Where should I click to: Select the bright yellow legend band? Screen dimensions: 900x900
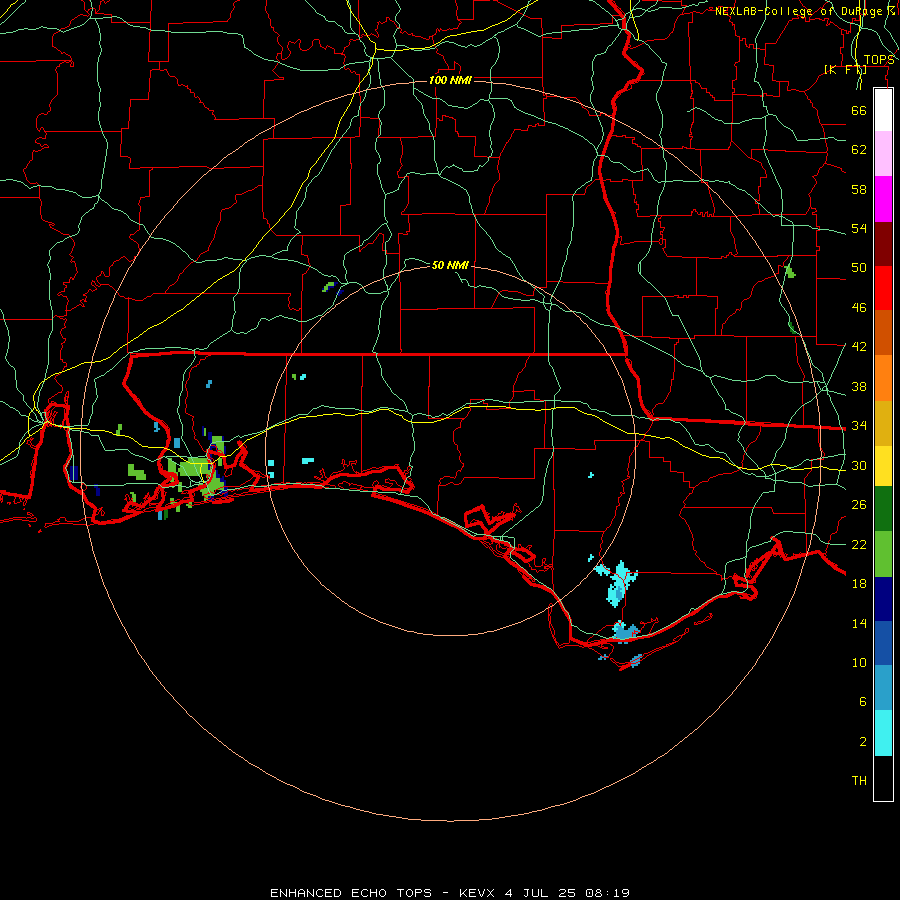click(x=883, y=465)
